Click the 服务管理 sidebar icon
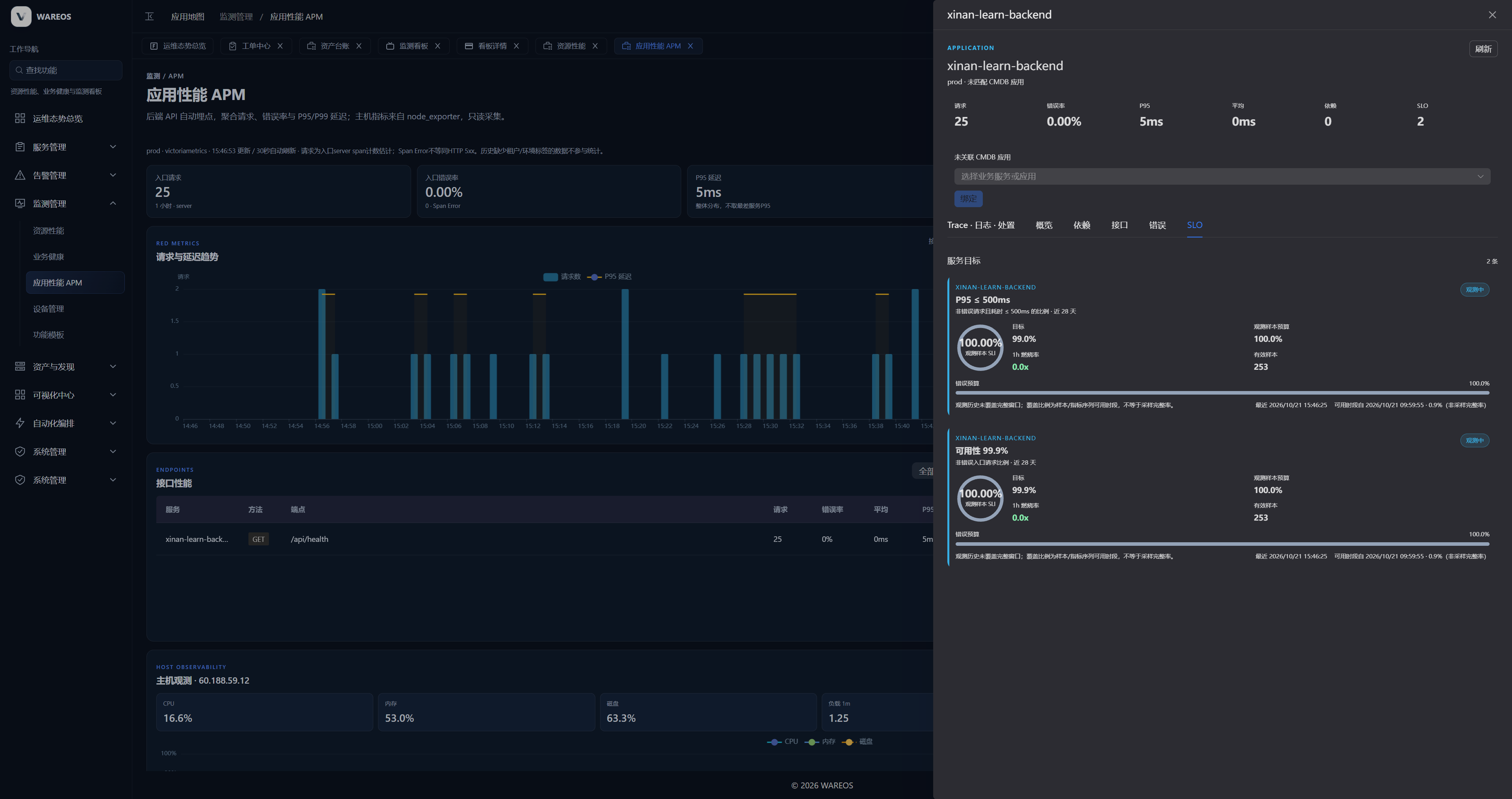The image size is (1512, 799). [20, 147]
